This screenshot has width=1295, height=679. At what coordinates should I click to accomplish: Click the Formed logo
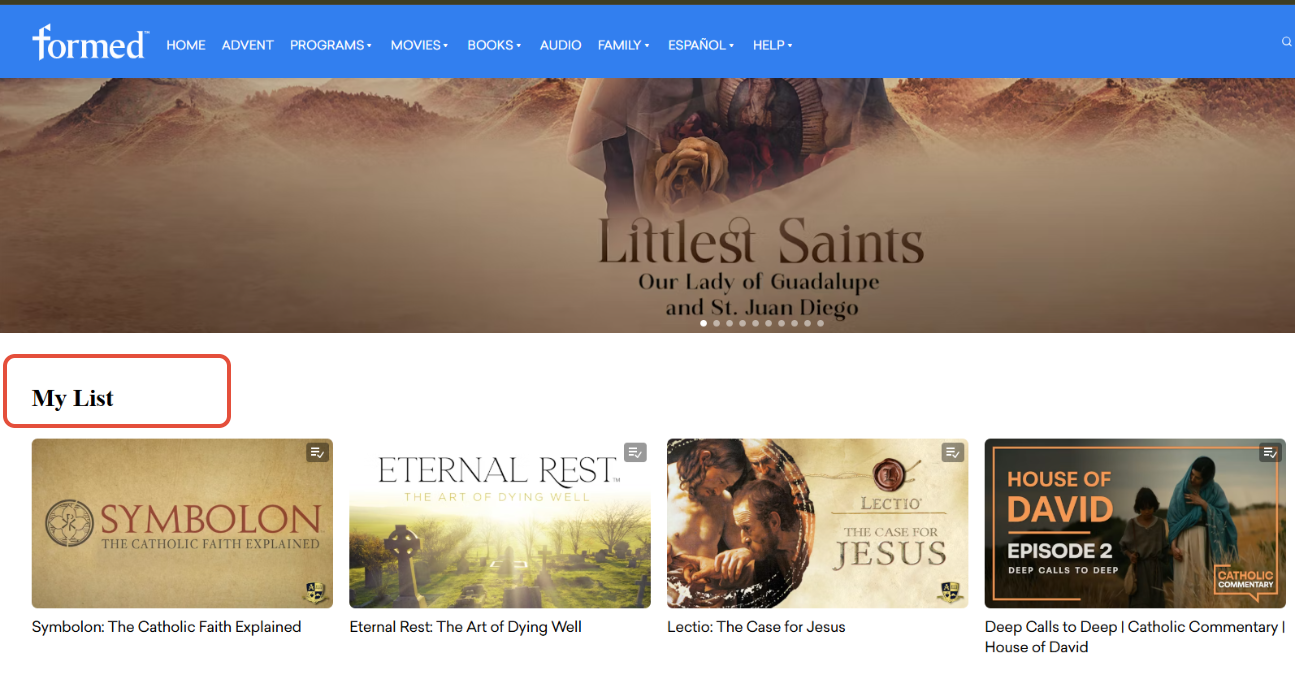pyautogui.click(x=90, y=42)
